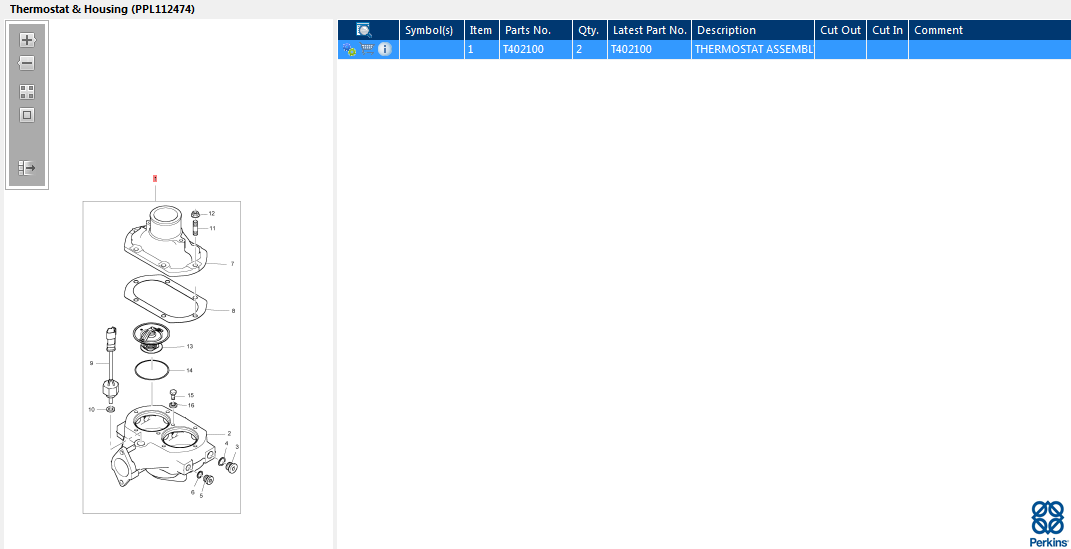The image size is (1071, 549).
Task: Click the magnifier search icon in table header
Action: pyautogui.click(x=363, y=30)
